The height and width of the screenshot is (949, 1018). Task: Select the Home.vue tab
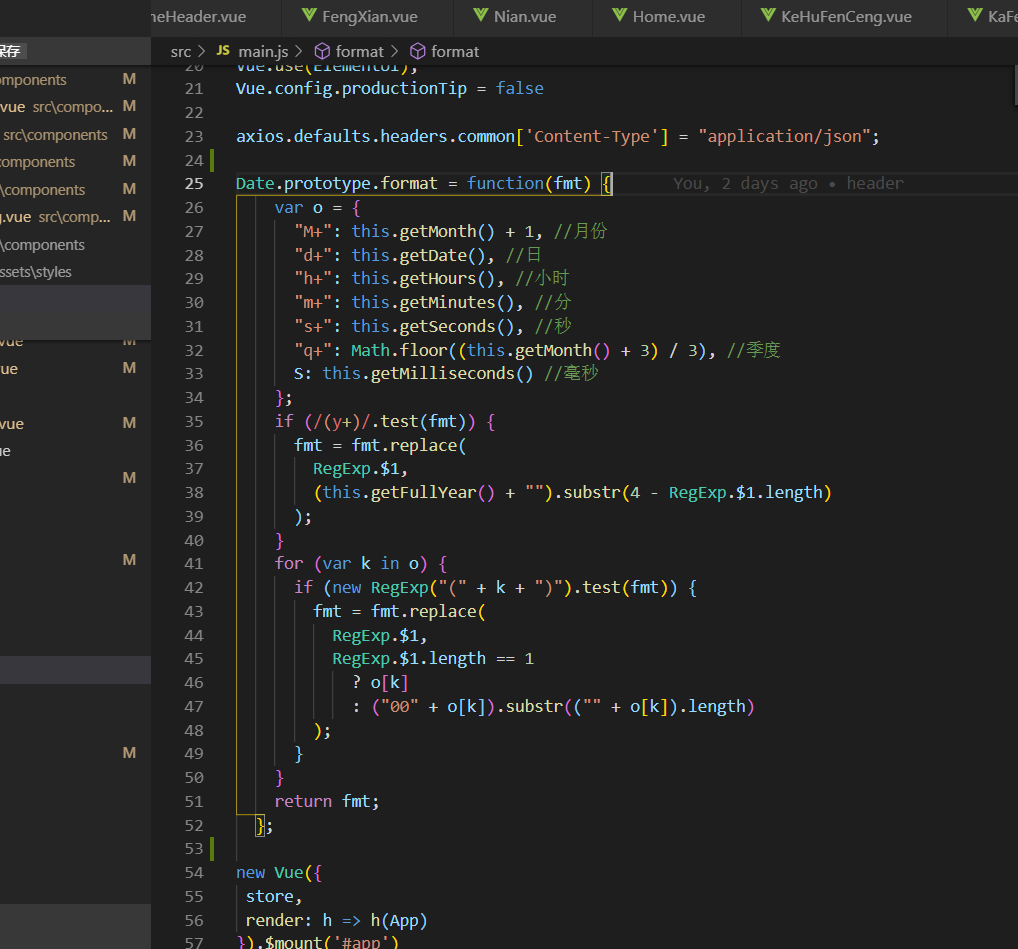667,17
